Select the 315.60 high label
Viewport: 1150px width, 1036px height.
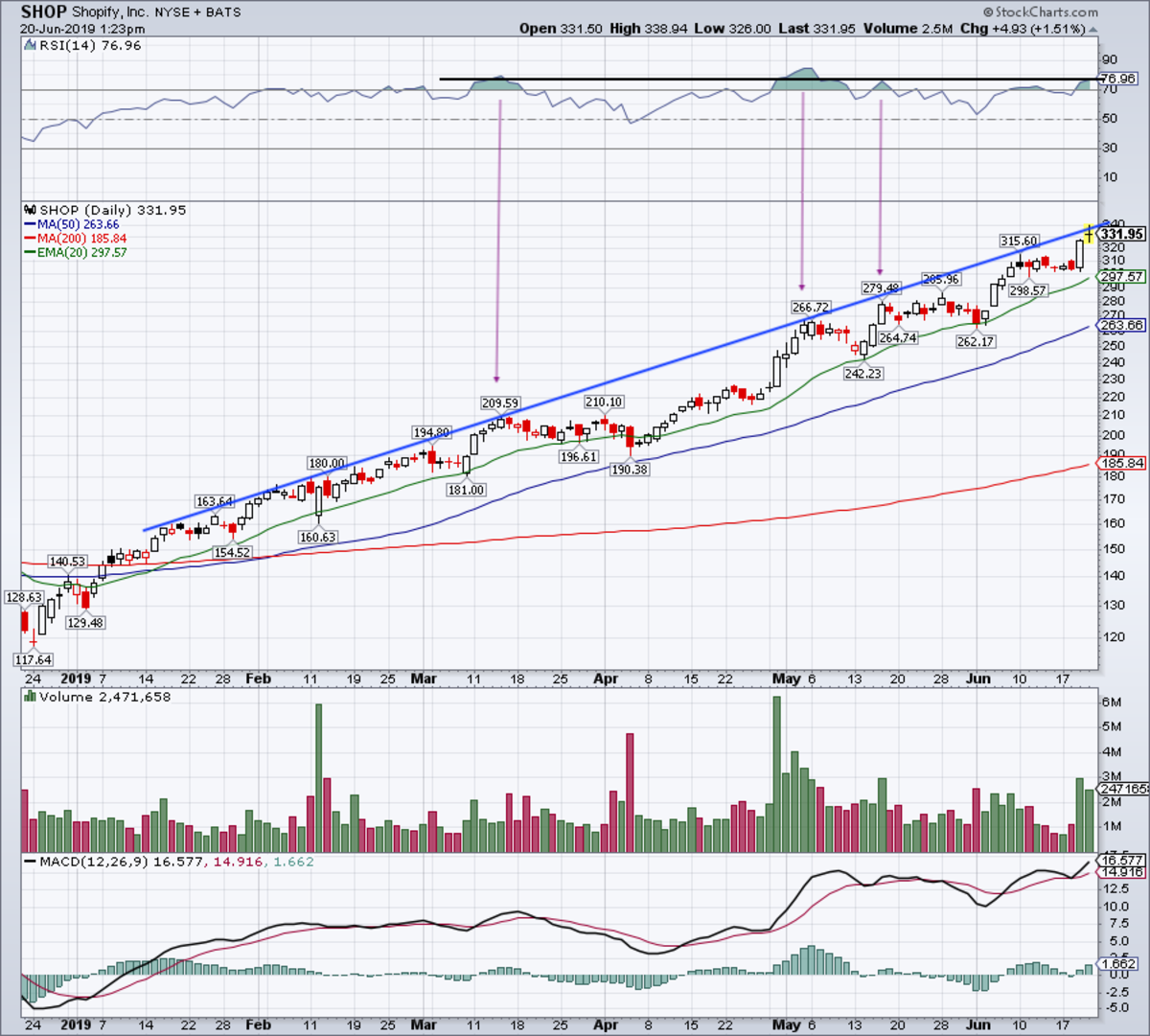click(1019, 242)
